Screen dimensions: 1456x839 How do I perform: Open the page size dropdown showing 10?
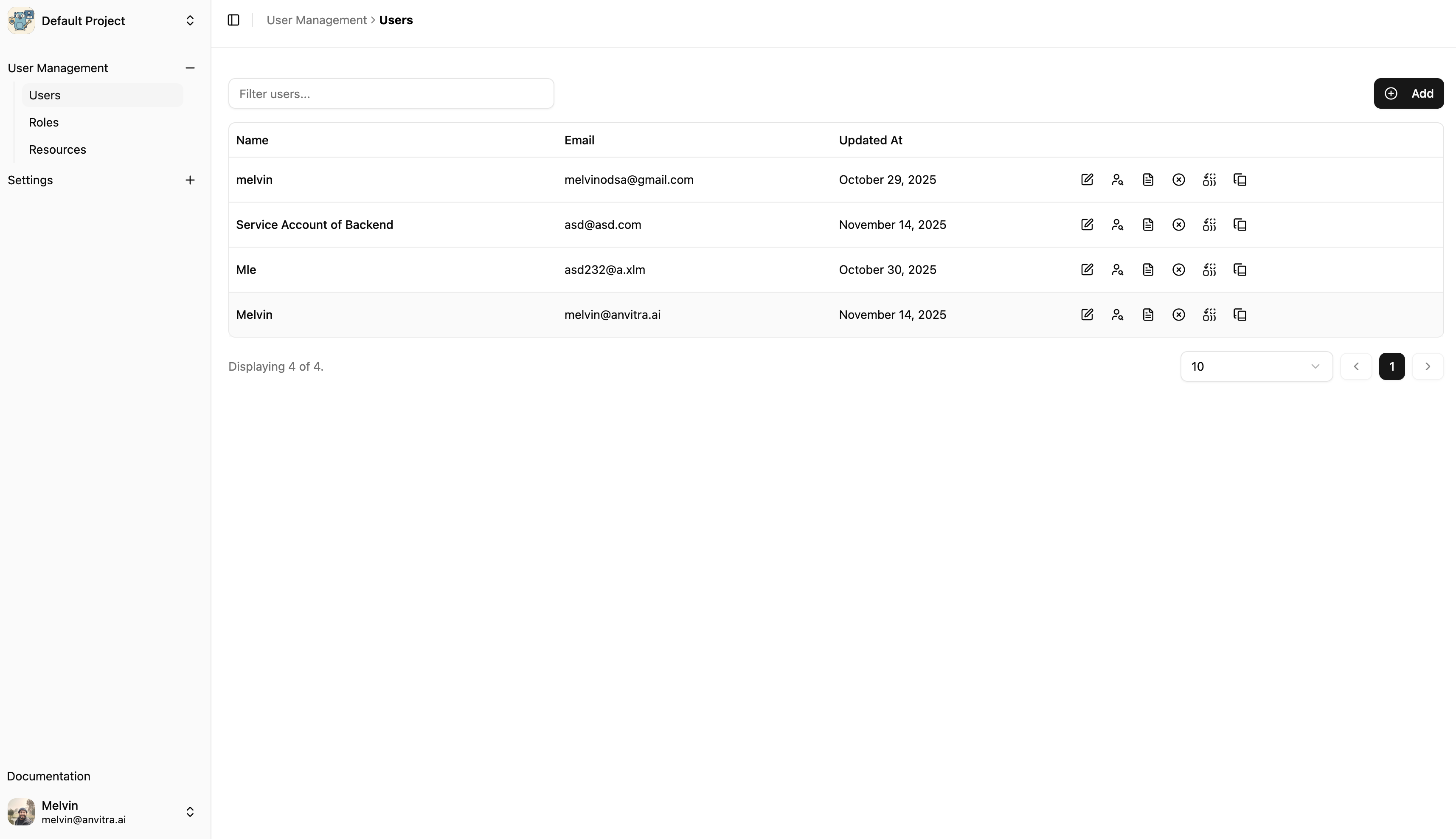pyautogui.click(x=1256, y=366)
